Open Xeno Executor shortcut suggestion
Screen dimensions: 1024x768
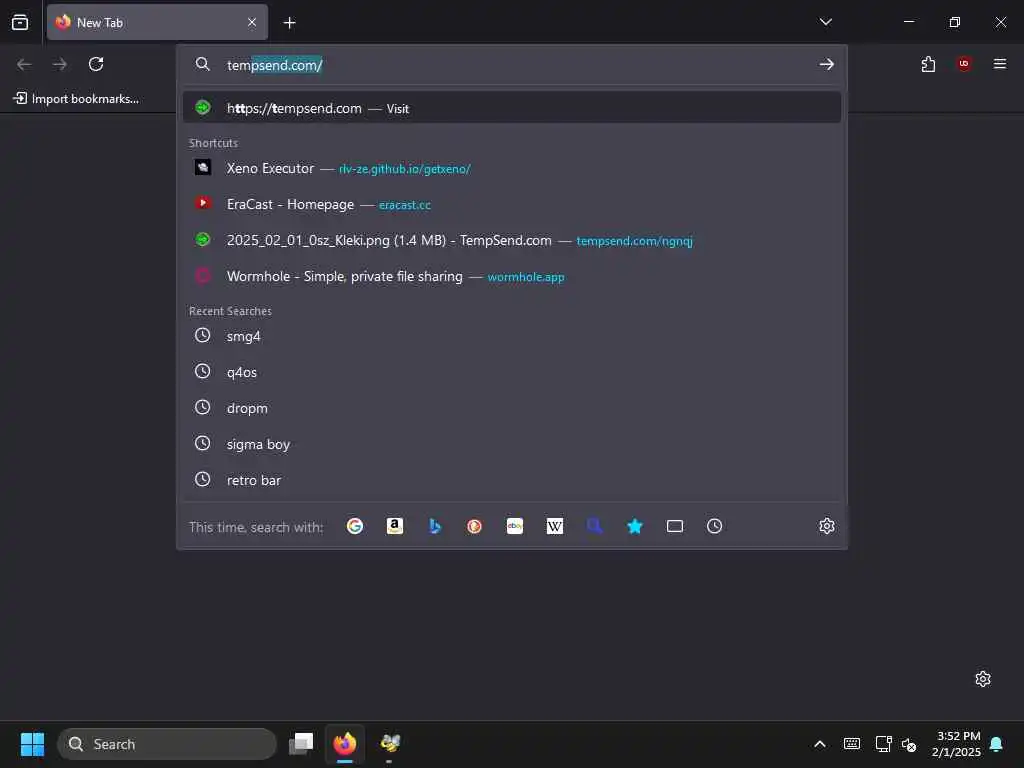click(x=511, y=168)
